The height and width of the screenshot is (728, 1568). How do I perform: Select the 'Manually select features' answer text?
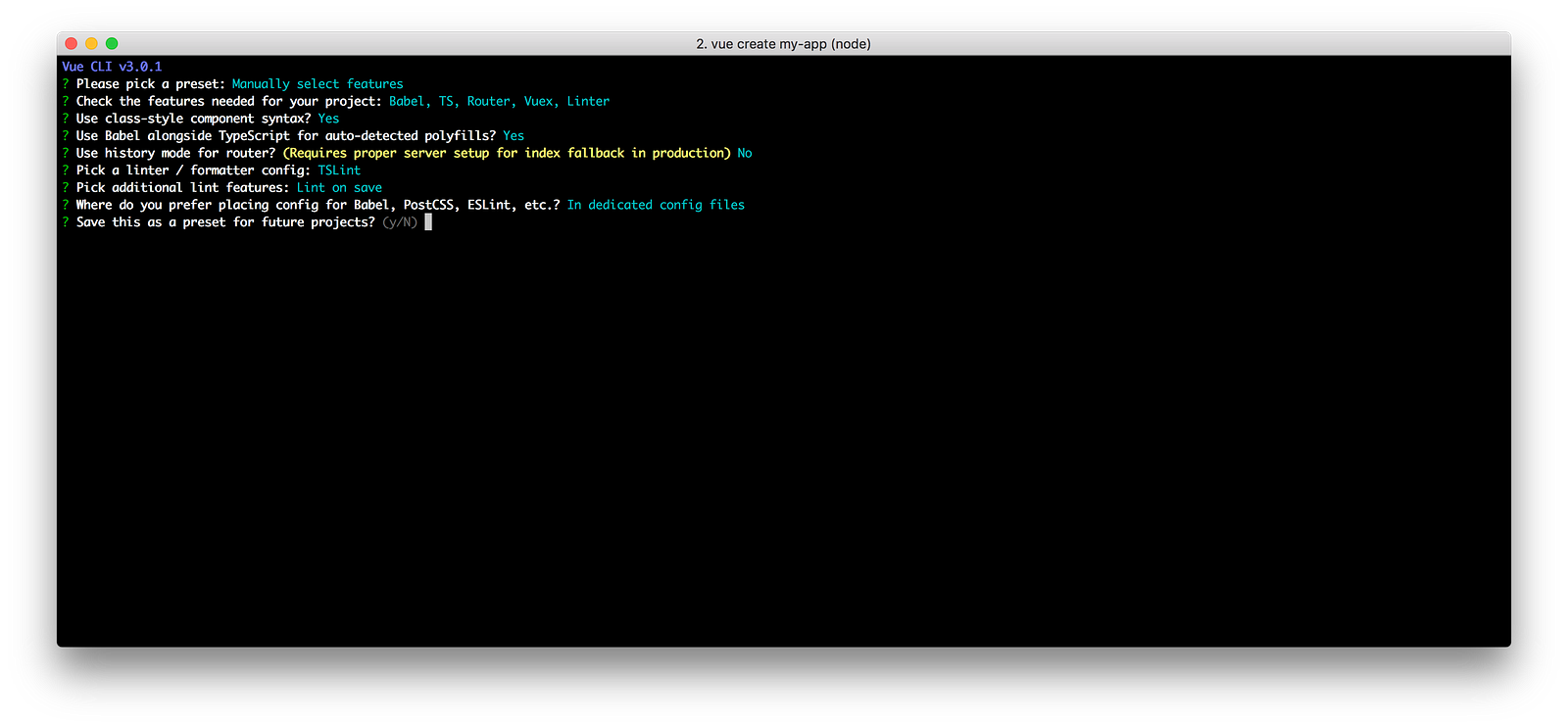pos(318,84)
